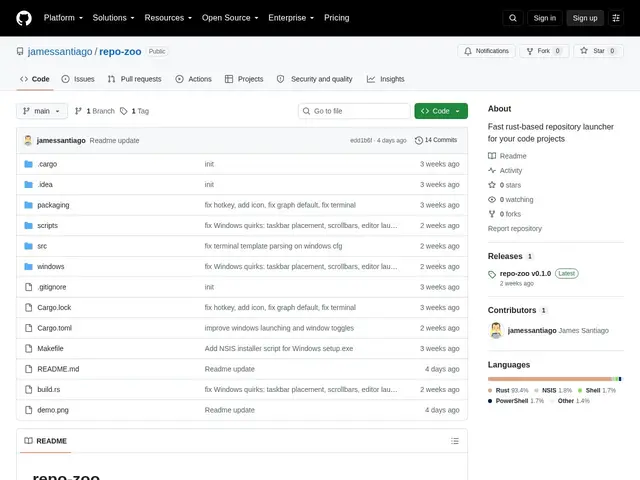Click Report repository
This screenshot has height=480, width=640.
pyautogui.click(x=515, y=229)
